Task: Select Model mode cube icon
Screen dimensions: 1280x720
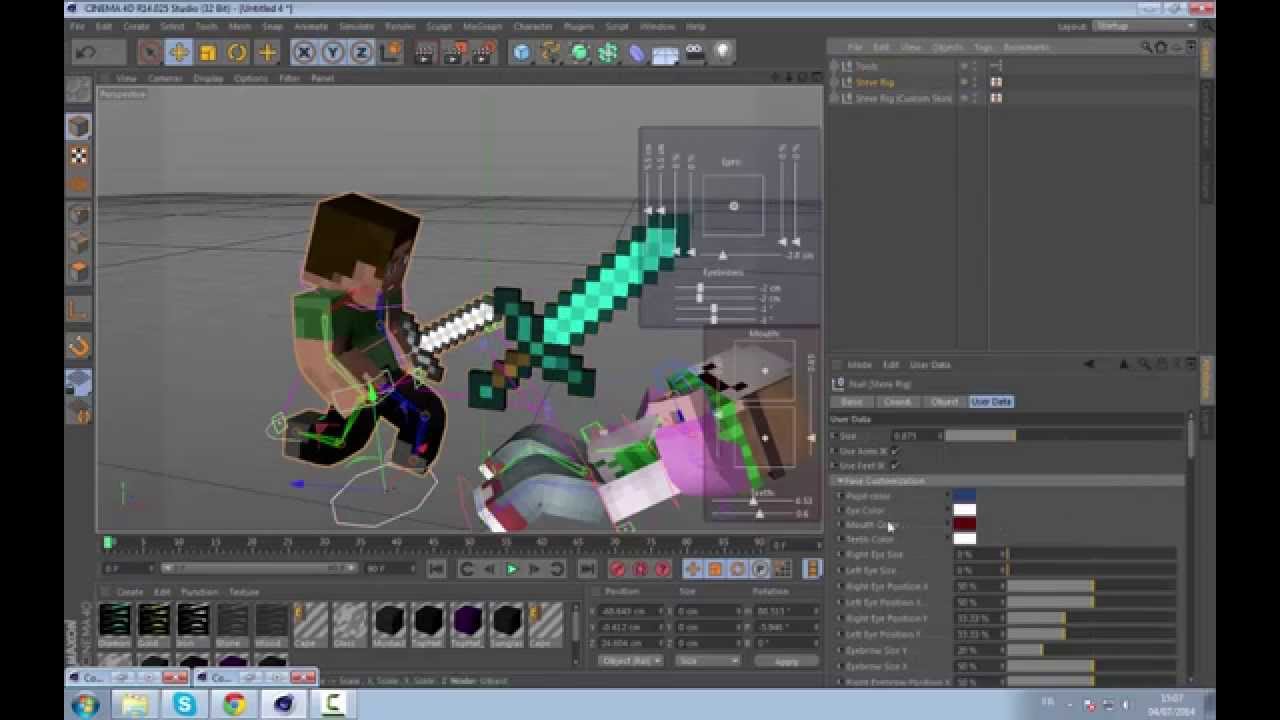Action: coord(79,126)
